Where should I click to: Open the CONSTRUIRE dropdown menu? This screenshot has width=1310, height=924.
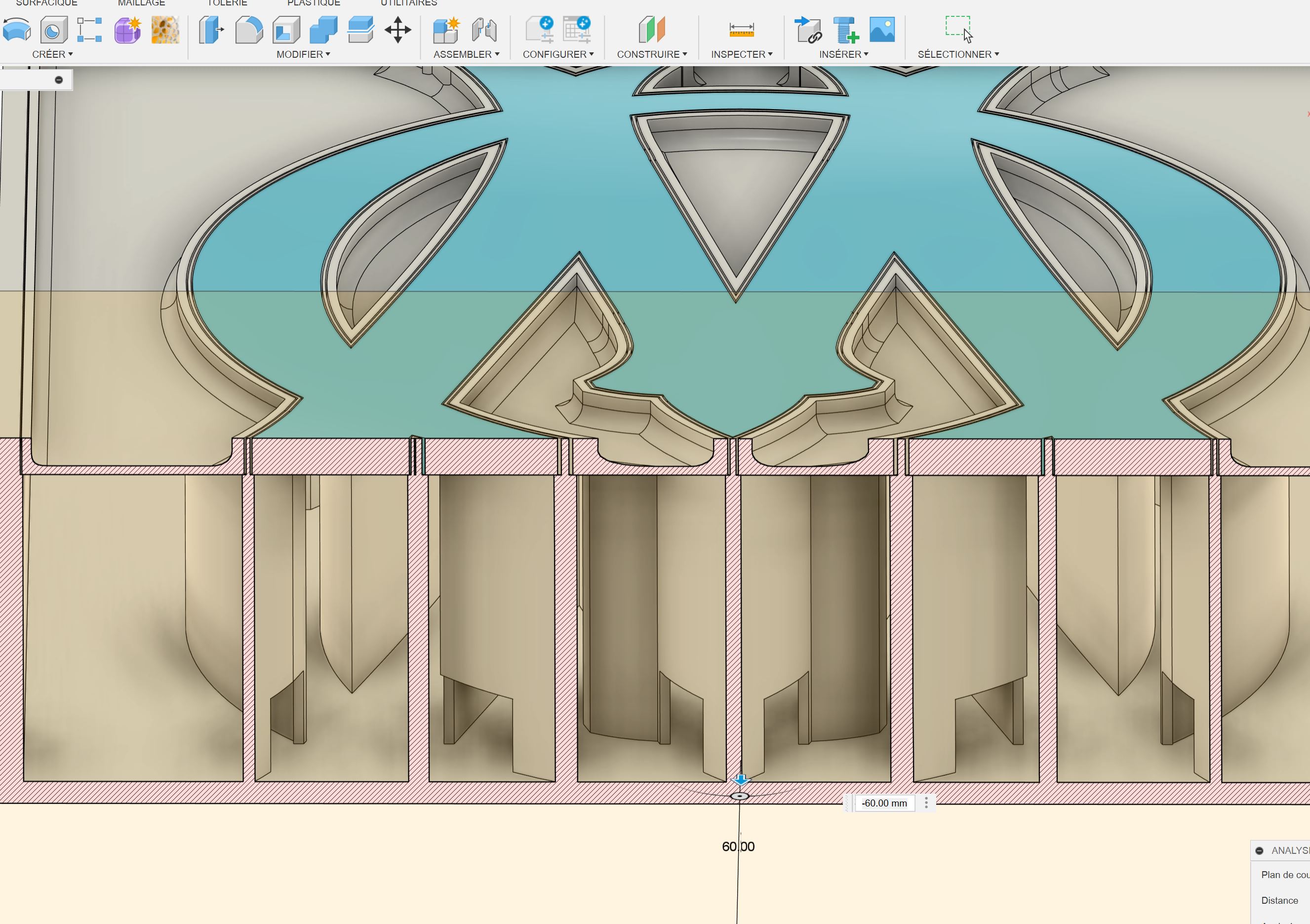click(x=652, y=54)
